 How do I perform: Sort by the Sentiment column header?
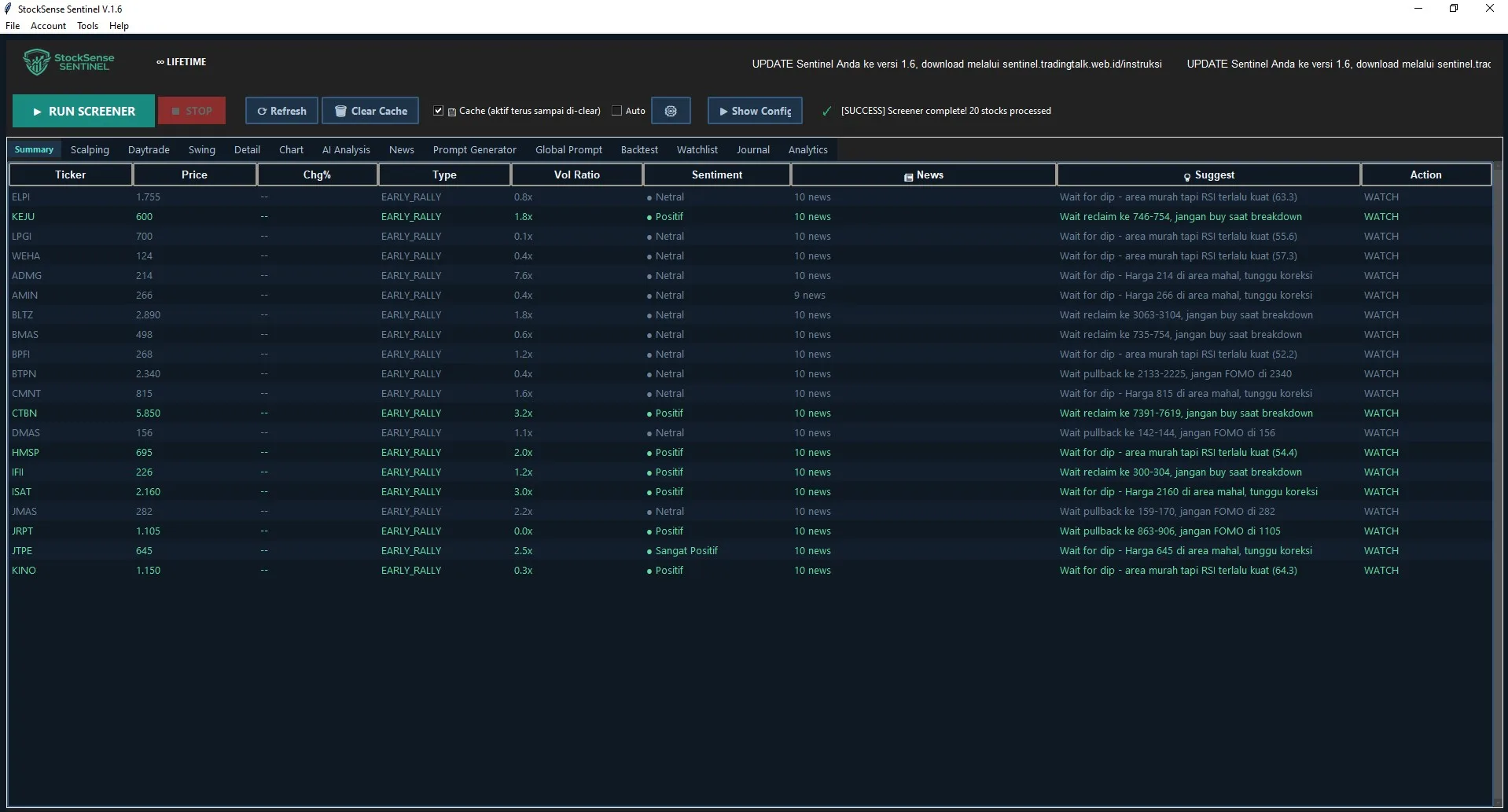(x=716, y=175)
